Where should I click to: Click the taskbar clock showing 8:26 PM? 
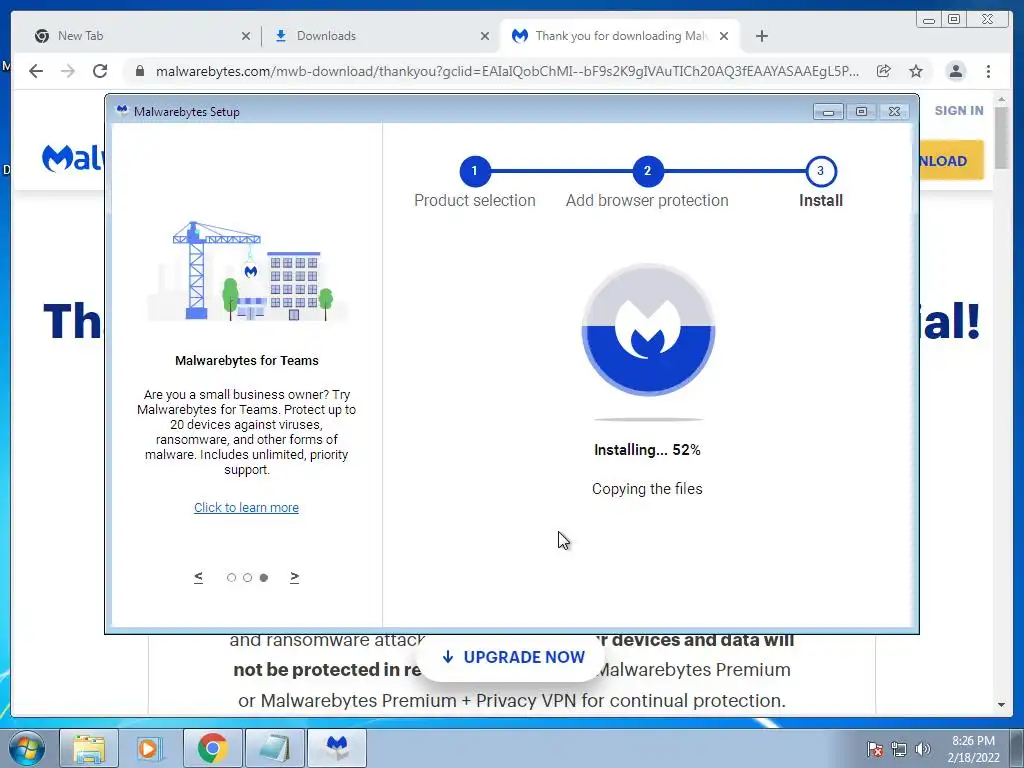click(x=973, y=749)
